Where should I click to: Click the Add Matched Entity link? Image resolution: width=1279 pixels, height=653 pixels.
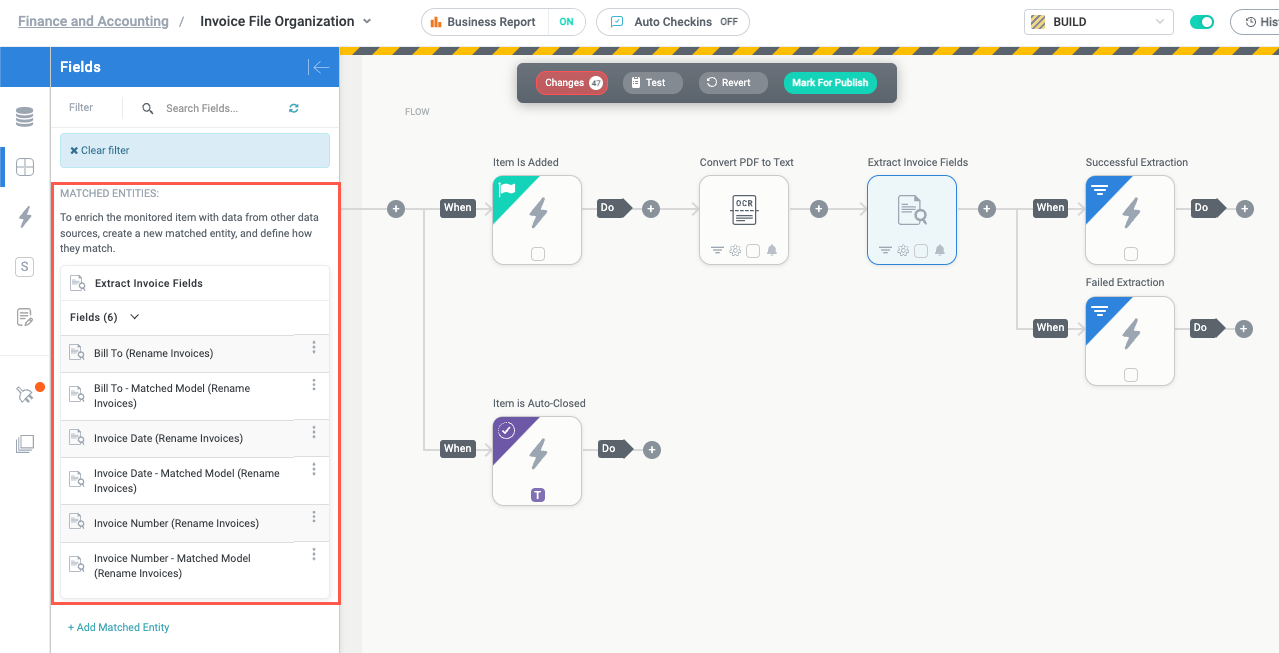point(118,627)
